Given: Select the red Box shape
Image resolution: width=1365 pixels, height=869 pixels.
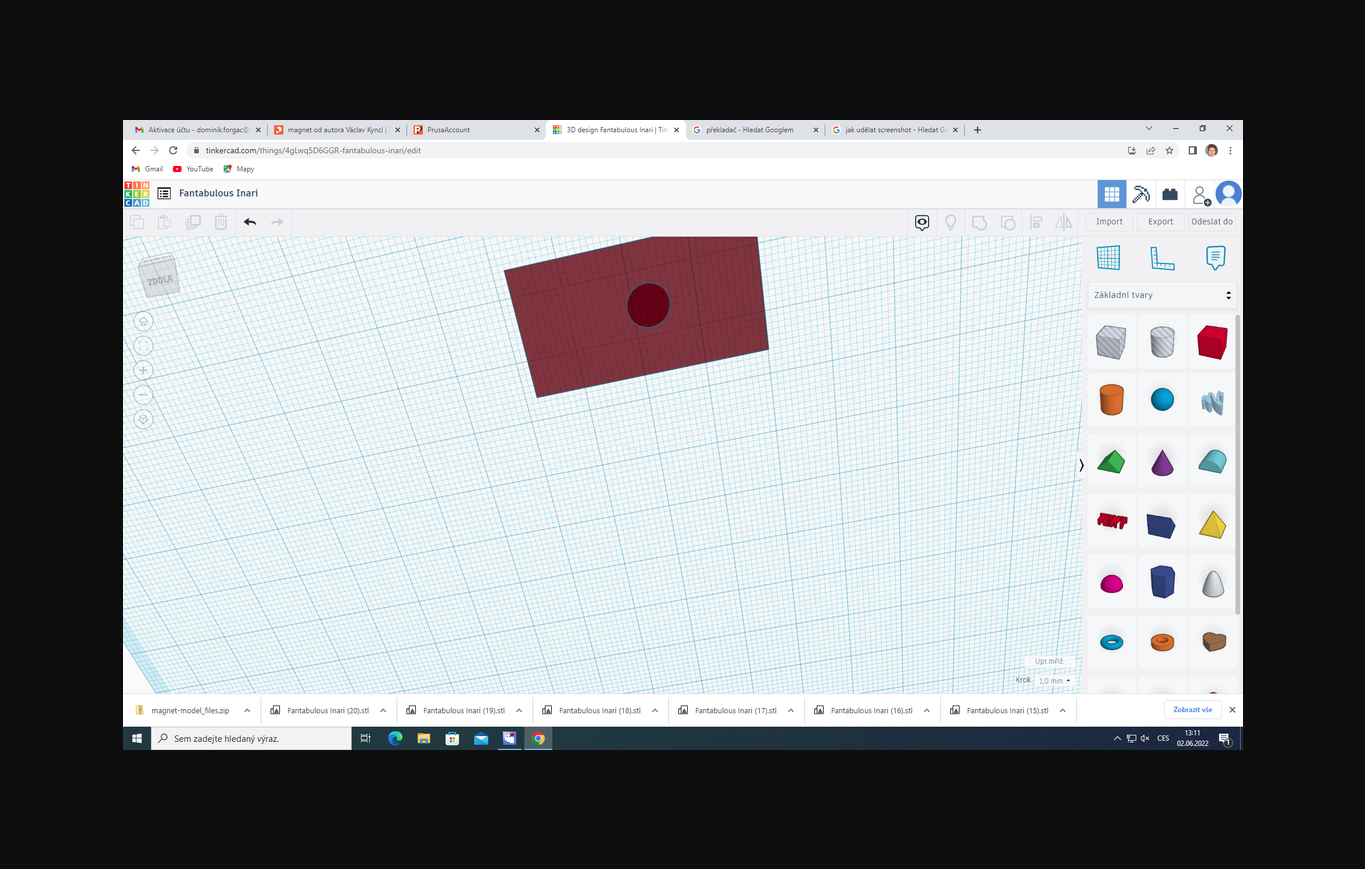Looking at the screenshot, I should (x=1212, y=342).
